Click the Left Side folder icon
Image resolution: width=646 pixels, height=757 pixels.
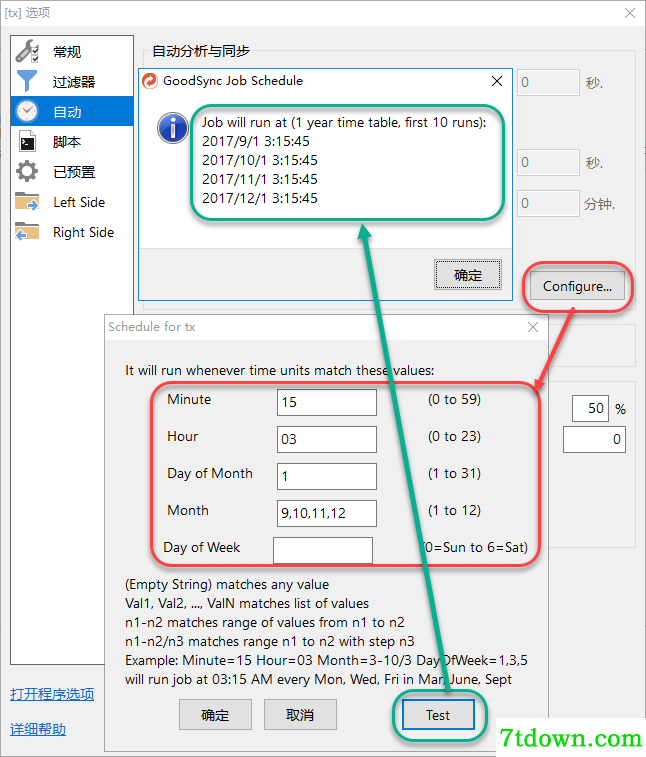click(27, 201)
